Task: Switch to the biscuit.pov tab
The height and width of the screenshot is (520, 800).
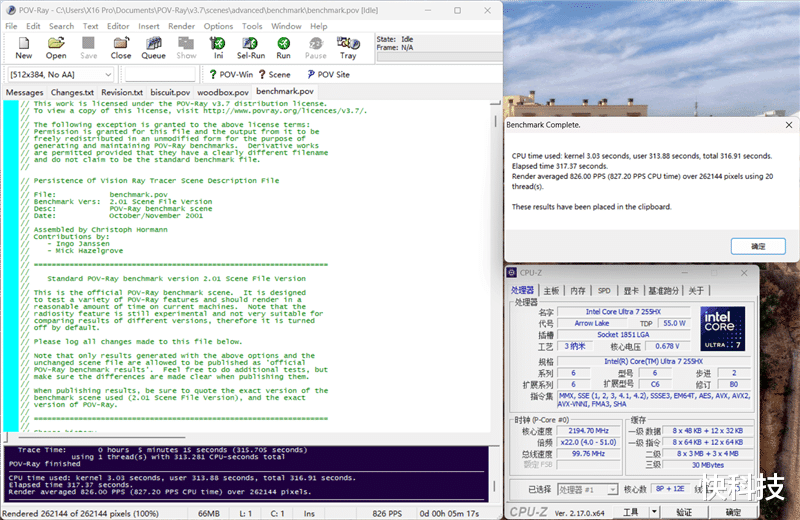Action: [x=170, y=92]
